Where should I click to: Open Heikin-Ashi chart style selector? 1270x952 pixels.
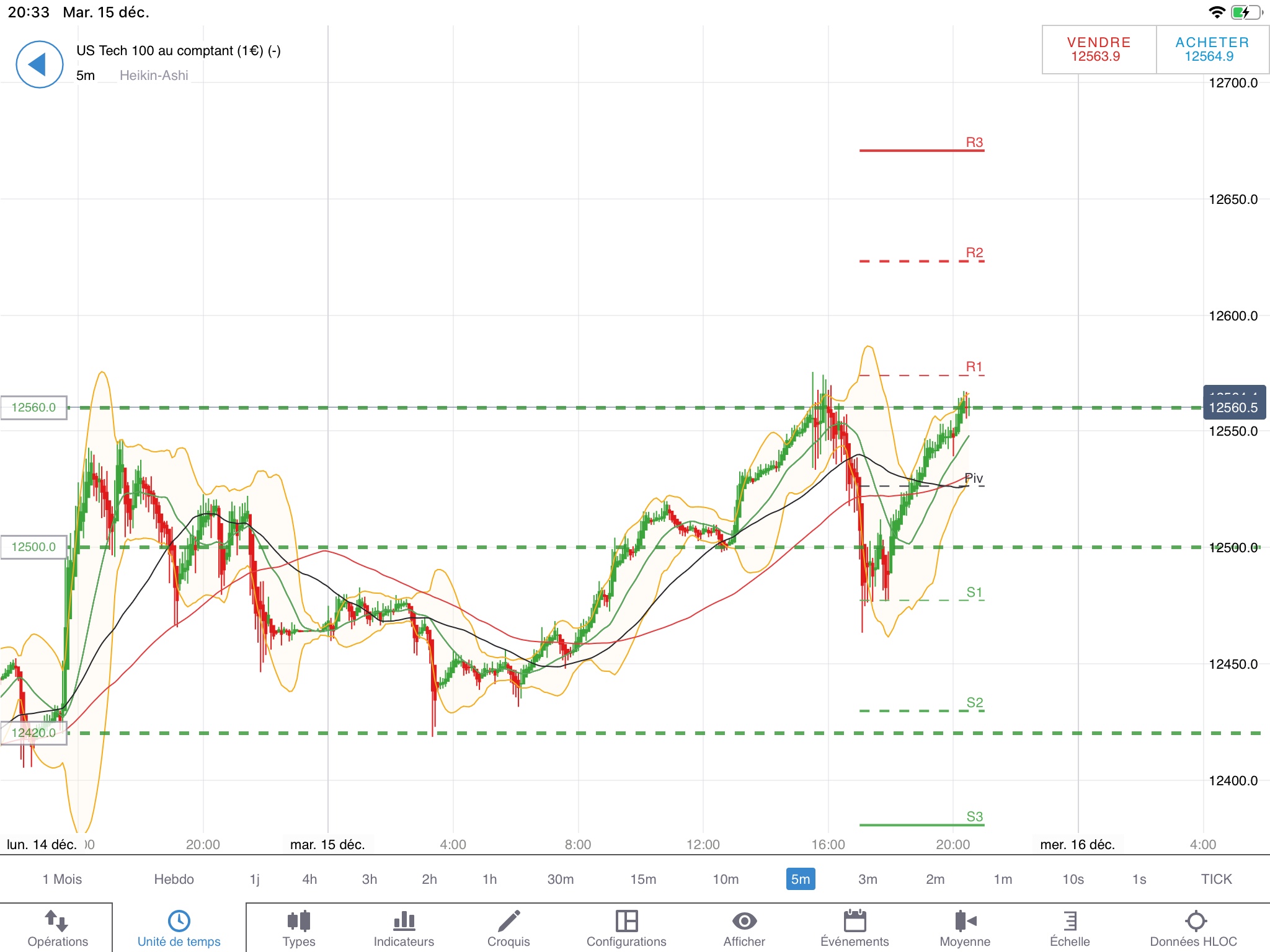coord(153,76)
